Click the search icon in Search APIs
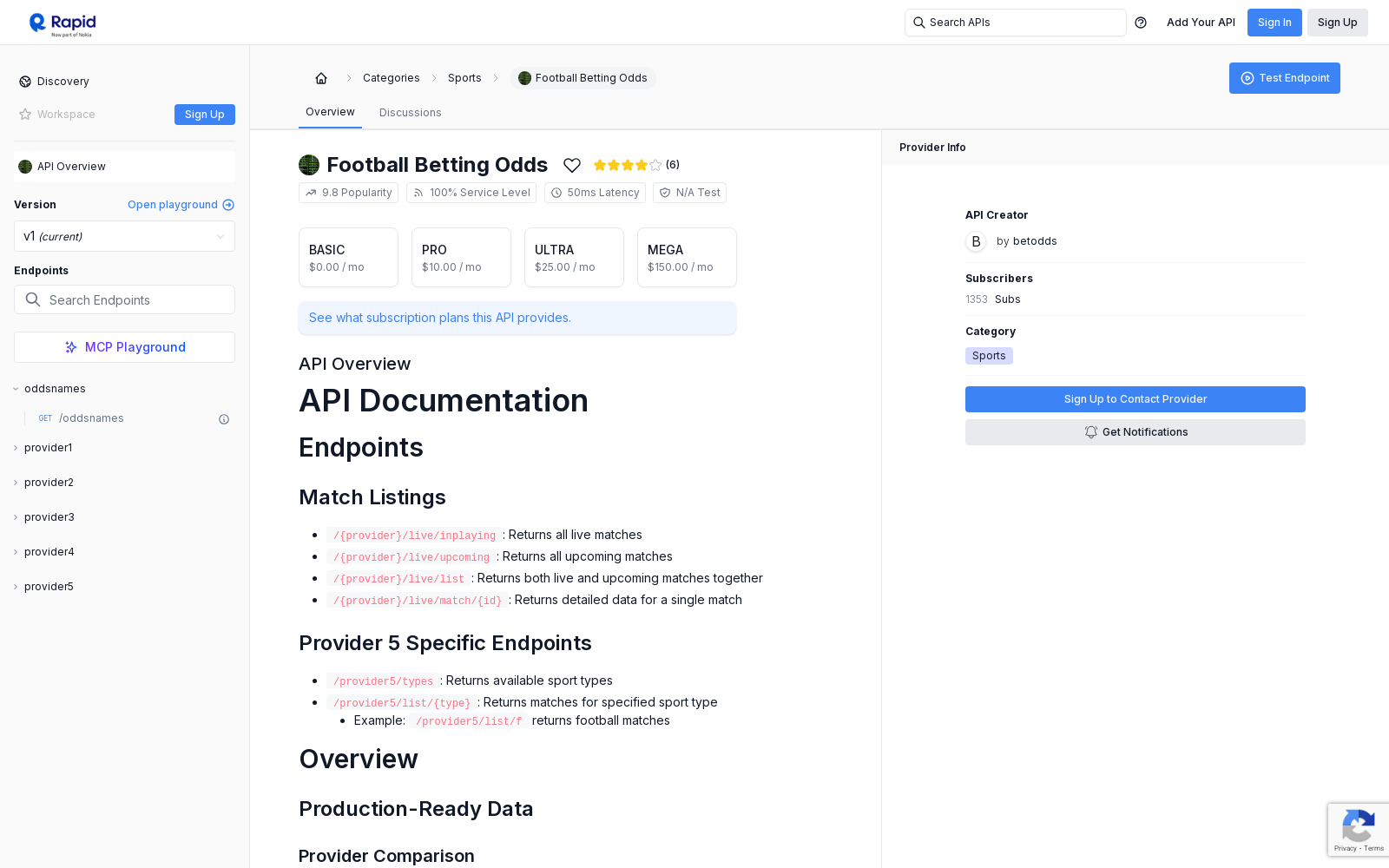 (x=918, y=23)
